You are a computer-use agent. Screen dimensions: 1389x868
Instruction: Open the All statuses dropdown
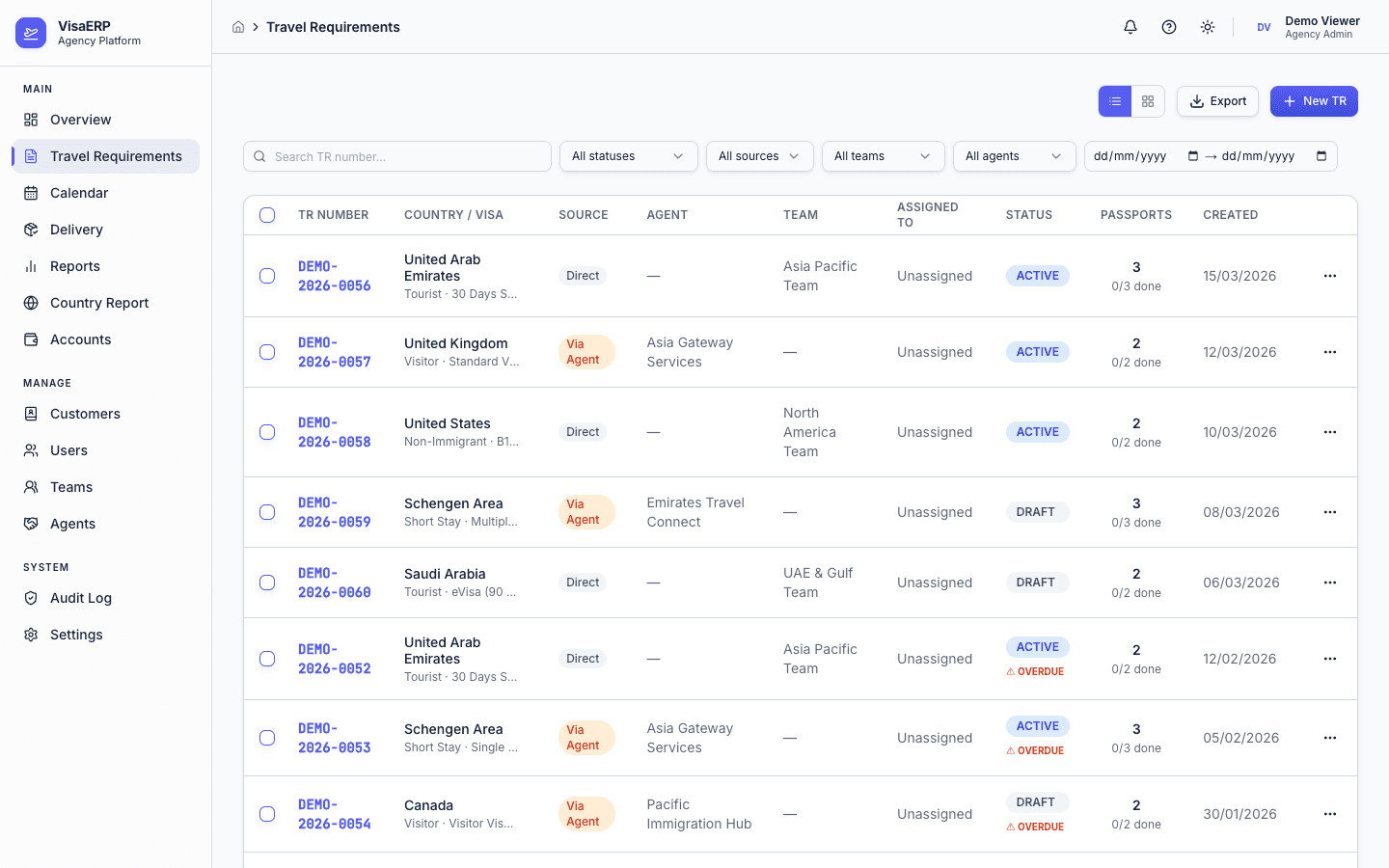[628, 155]
